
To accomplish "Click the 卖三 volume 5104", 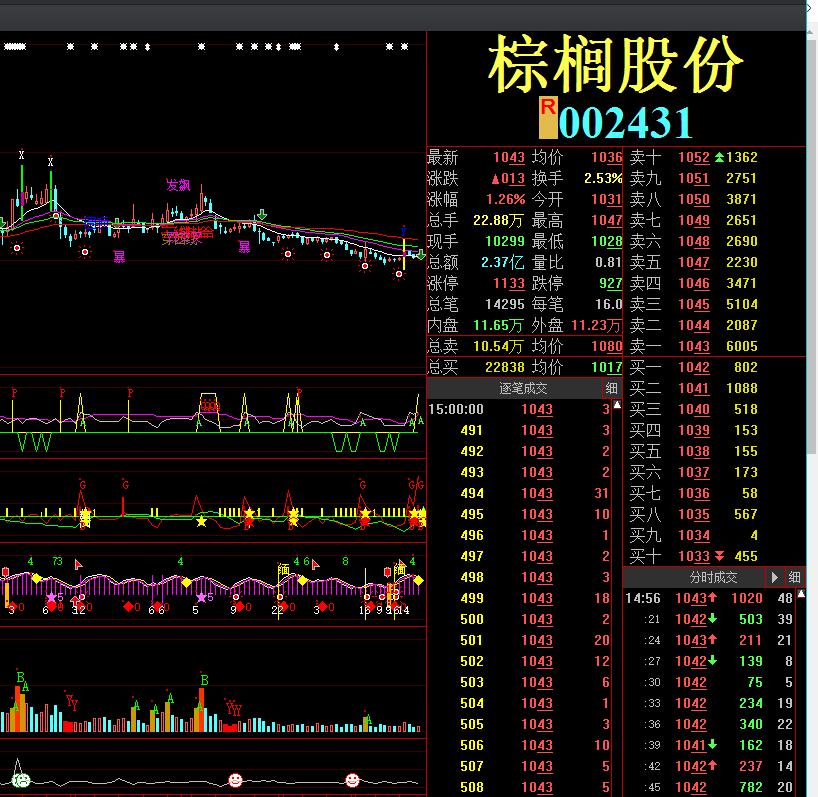I will (741, 304).
